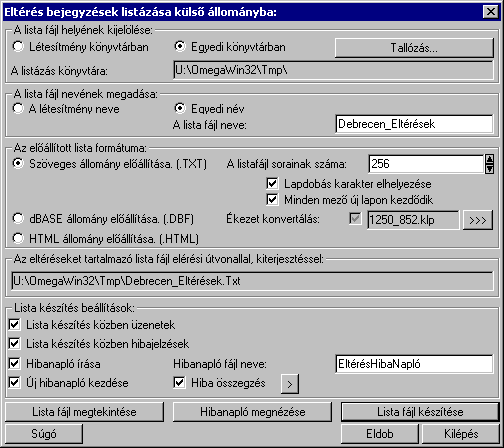This screenshot has width=504, height=448.
Task: Select the Létesítmény könyvtárban radio option
Action: point(18,46)
